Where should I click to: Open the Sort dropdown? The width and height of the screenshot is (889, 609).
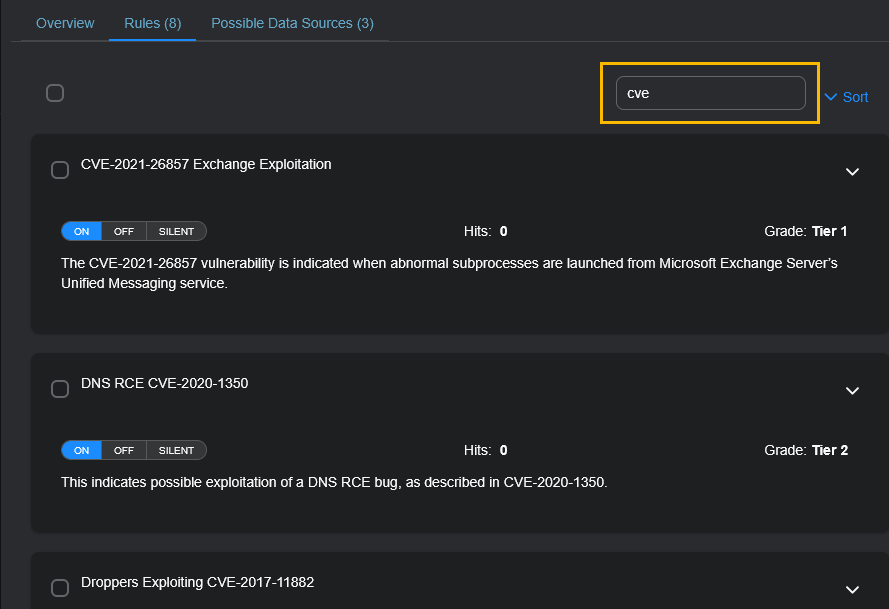[x=846, y=97]
